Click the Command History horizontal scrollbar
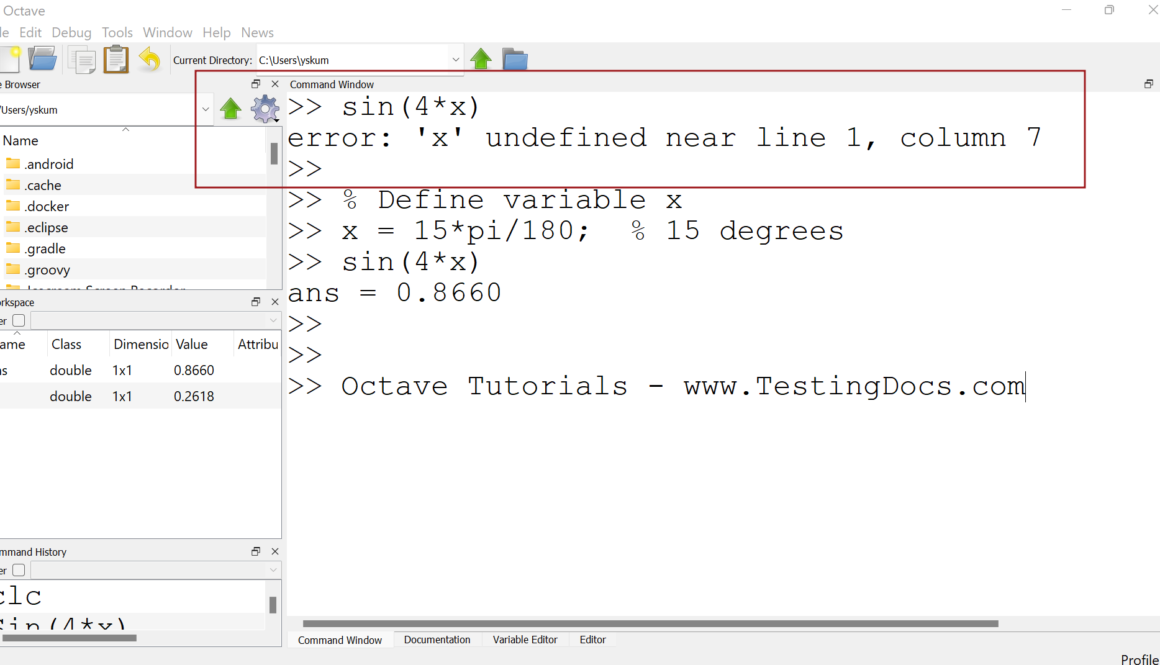 pos(70,638)
